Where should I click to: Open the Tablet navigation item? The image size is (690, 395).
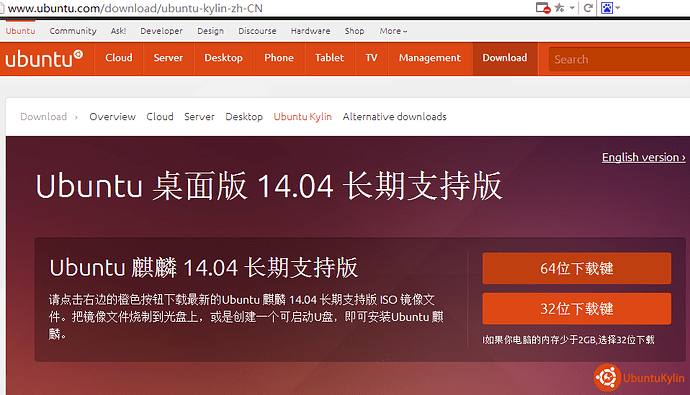click(330, 58)
